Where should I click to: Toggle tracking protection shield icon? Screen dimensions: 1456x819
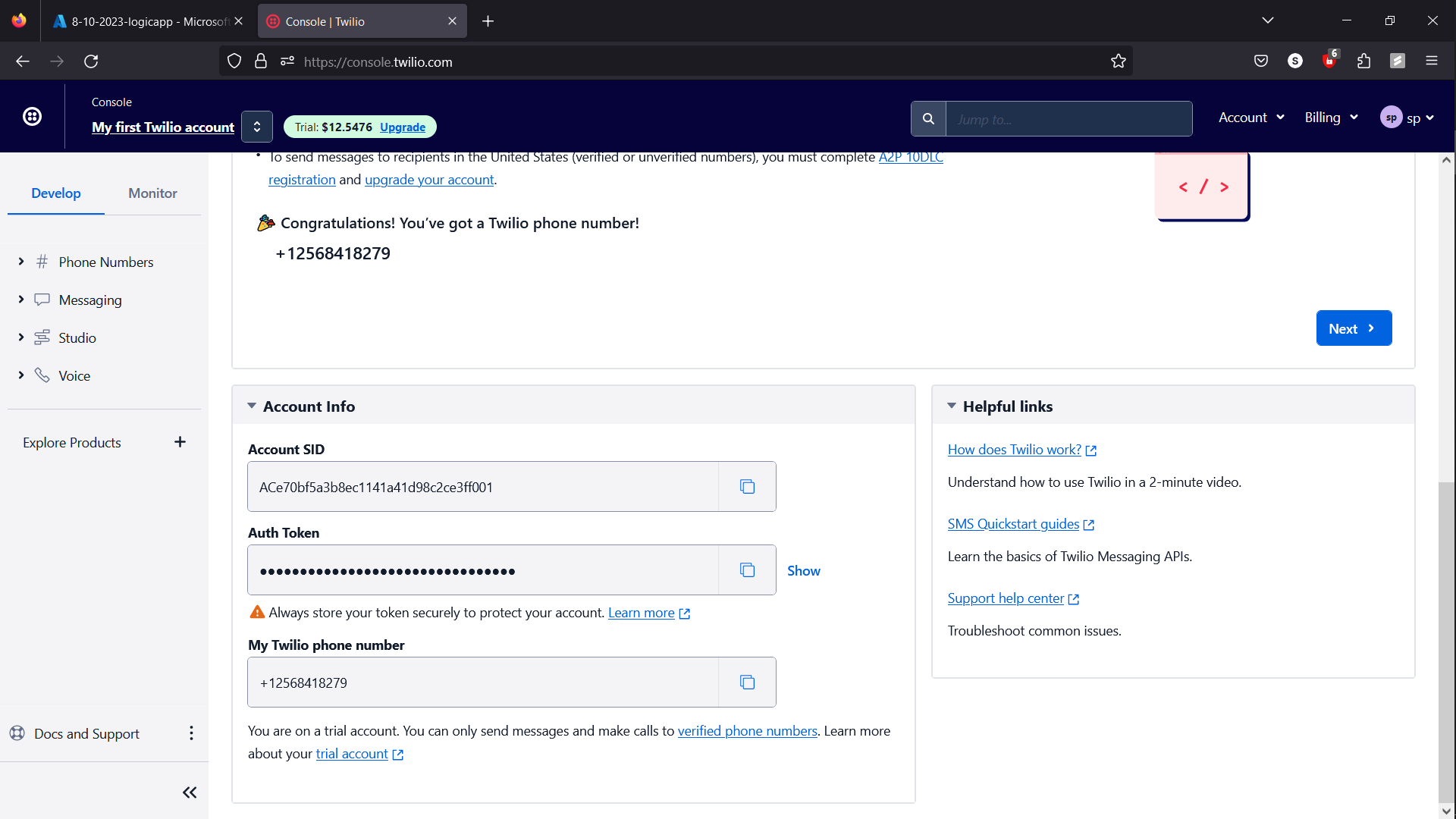click(234, 61)
